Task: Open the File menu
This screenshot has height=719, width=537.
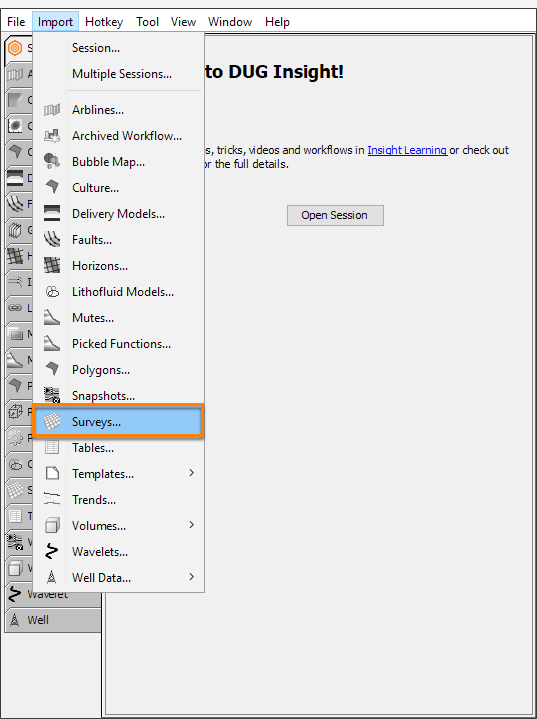Action: click(16, 22)
